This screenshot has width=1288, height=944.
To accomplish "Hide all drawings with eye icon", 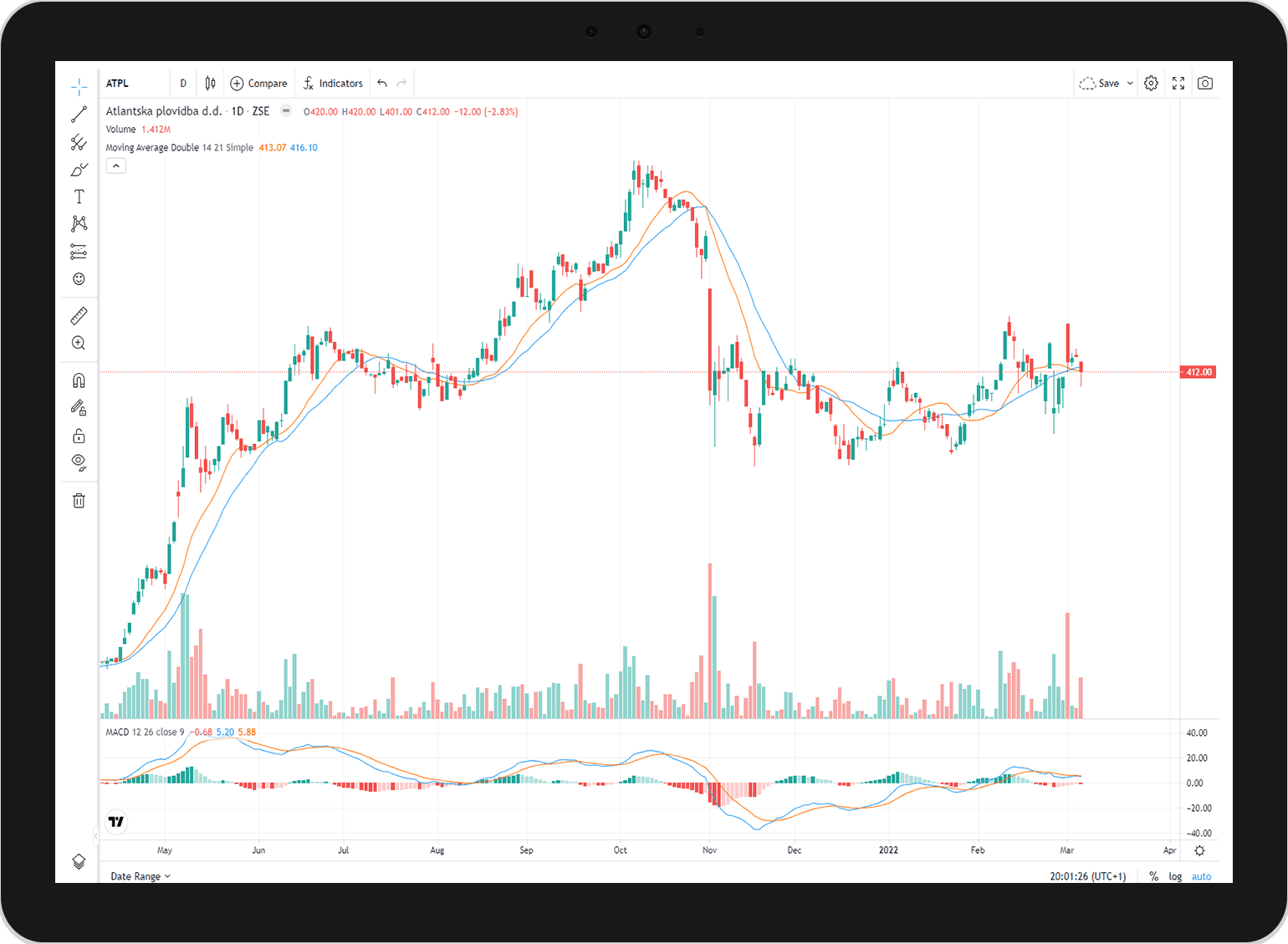I will click(x=79, y=462).
